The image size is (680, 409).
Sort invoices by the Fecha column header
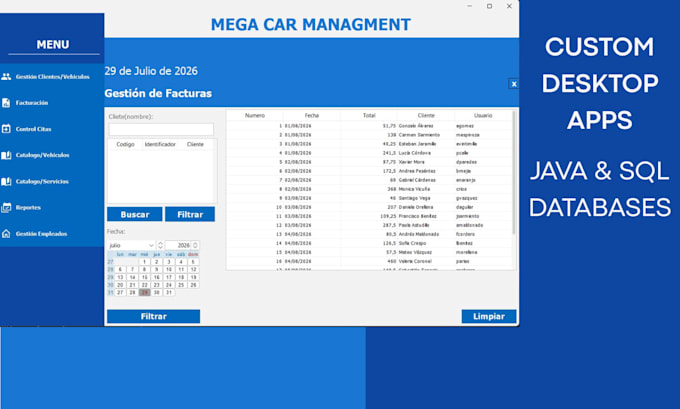point(312,115)
